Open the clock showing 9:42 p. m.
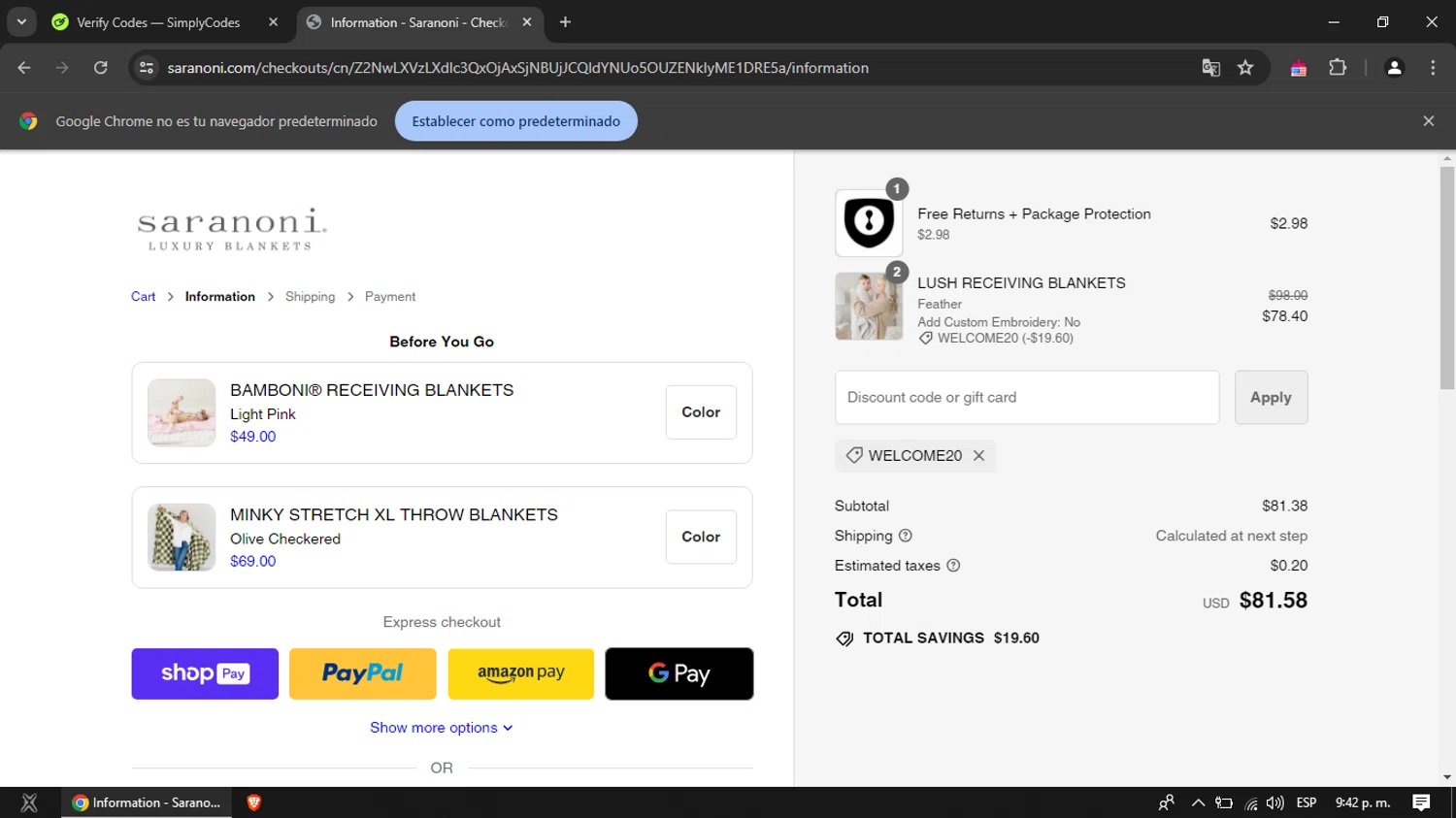 (1363, 802)
